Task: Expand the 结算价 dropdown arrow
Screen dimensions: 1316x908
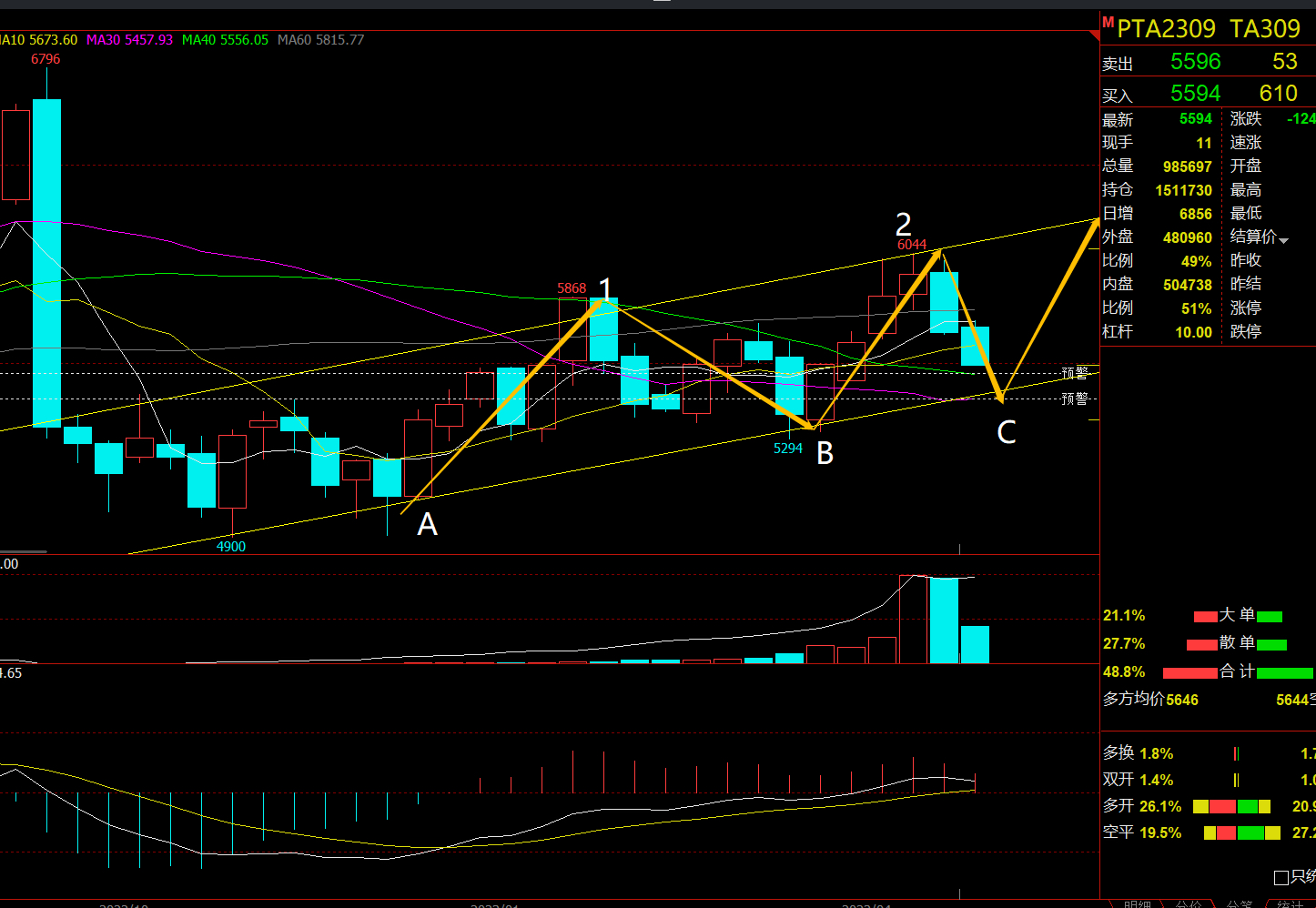Action: (1284, 240)
